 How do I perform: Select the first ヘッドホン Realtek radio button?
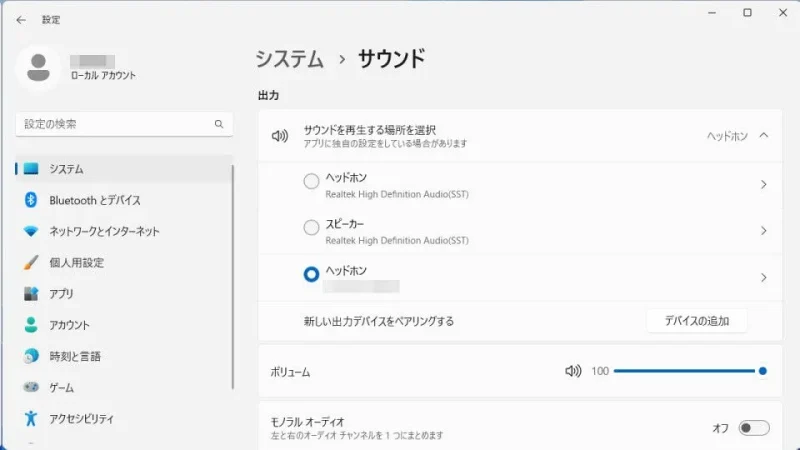(311, 181)
